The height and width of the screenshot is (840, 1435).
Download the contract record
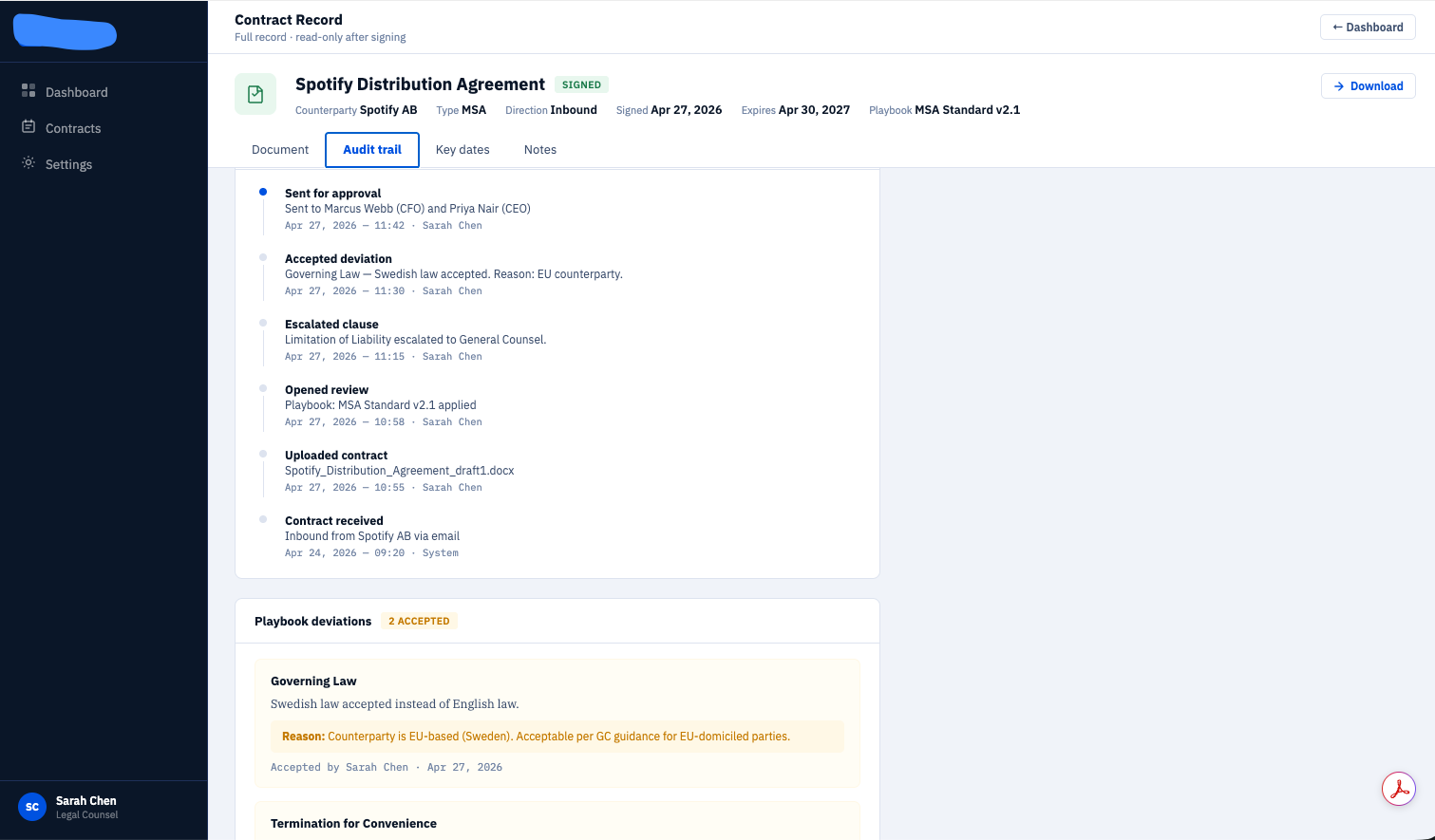point(1369,86)
